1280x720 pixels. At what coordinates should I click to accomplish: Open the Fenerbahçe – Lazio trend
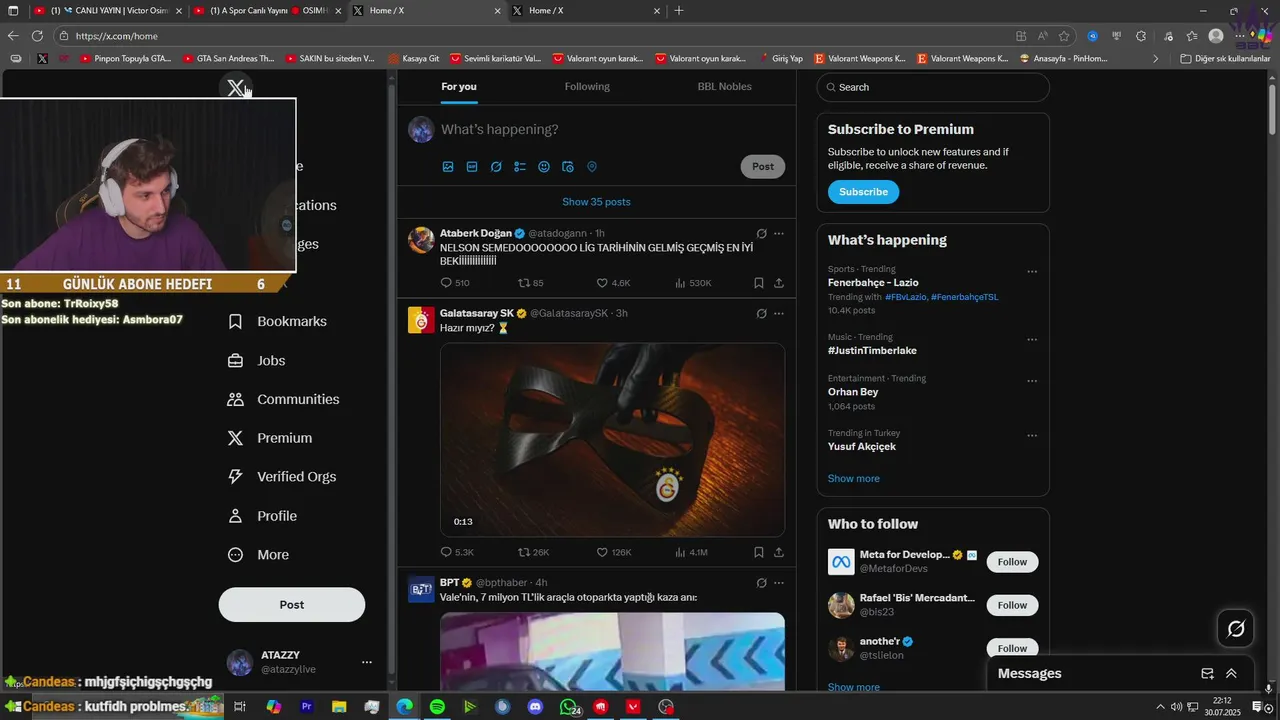(873, 283)
